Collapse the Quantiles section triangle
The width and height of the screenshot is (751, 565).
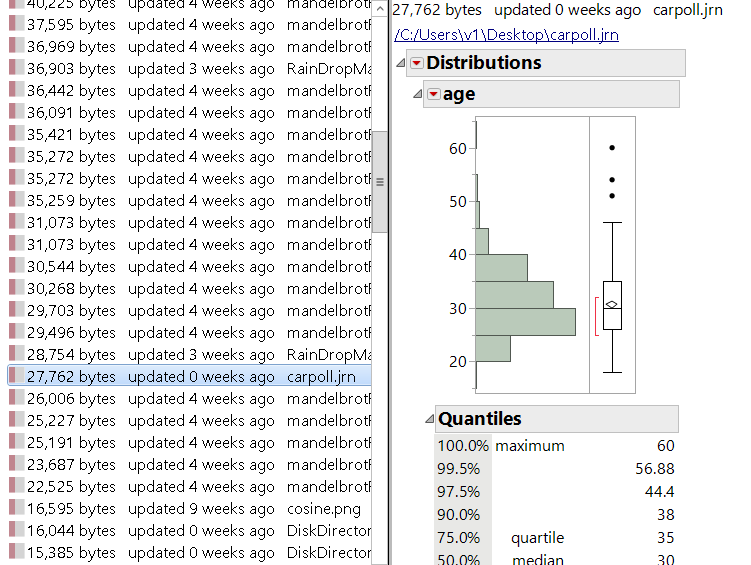[428, 418]
